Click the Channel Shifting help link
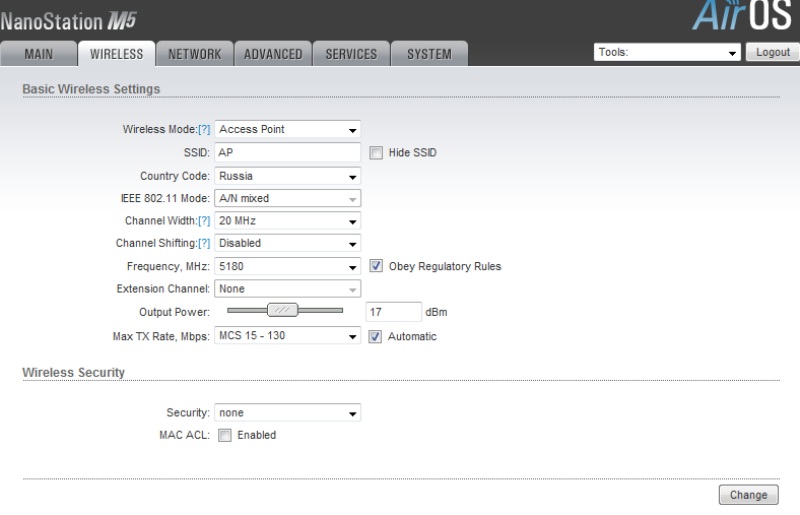The height and width of the screenshot is (515, 800). (204, 243)
